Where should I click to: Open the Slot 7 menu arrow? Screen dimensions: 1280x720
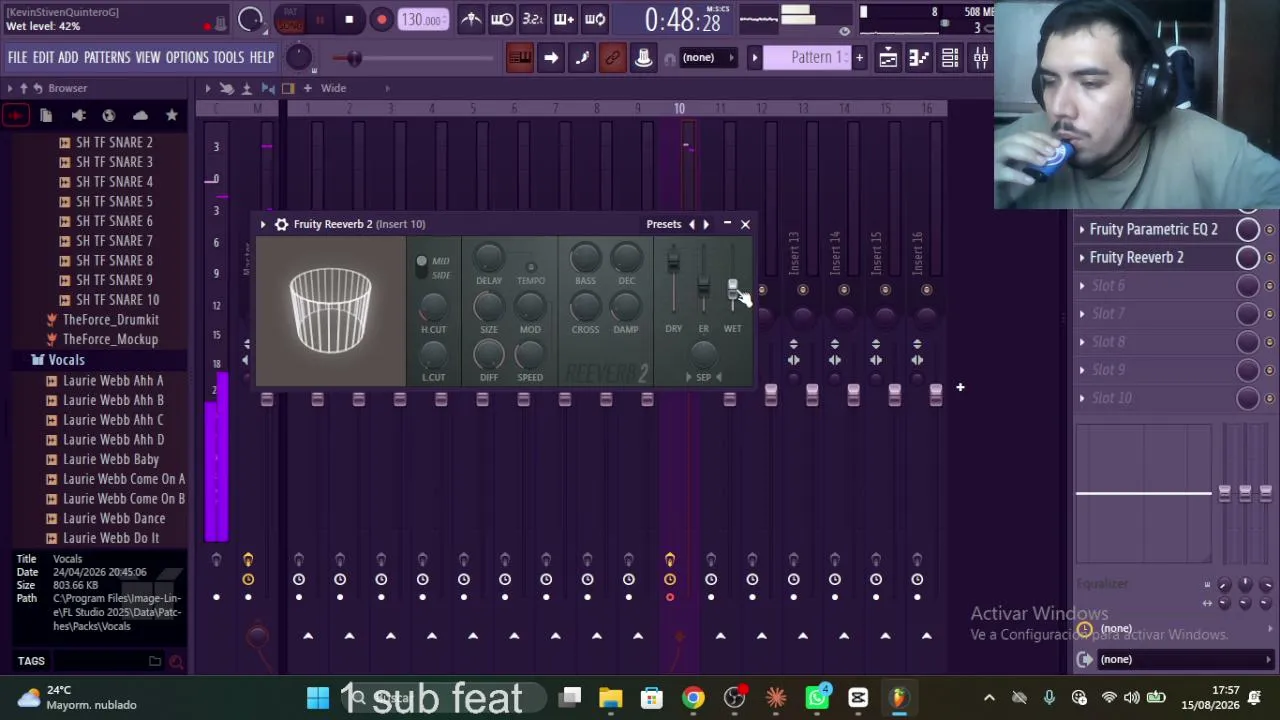click(1082, 313)
